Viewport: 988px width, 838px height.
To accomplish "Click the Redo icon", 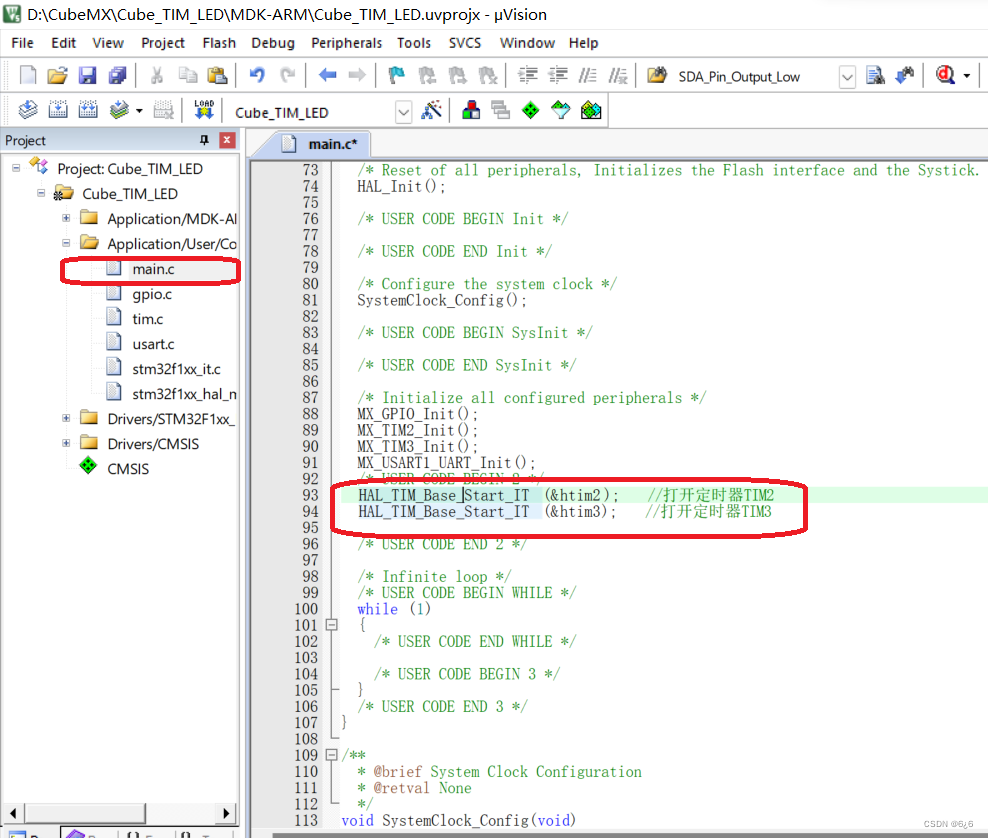I will click(287, 76).
